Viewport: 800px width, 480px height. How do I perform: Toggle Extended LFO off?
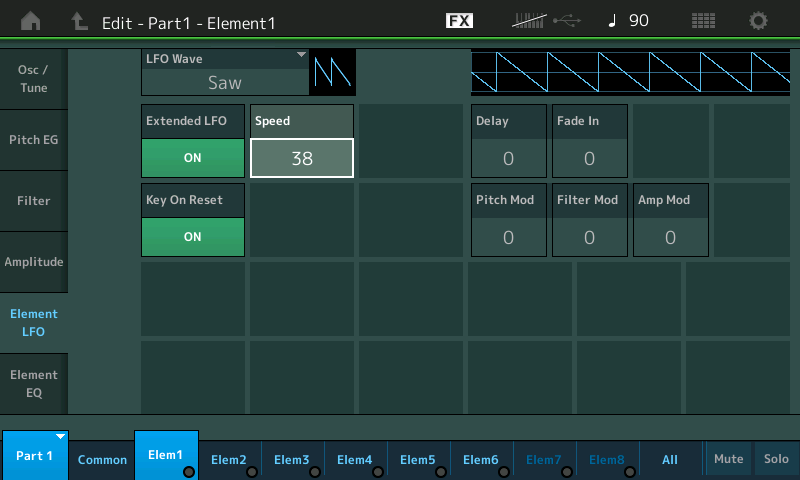coord(192,157)
